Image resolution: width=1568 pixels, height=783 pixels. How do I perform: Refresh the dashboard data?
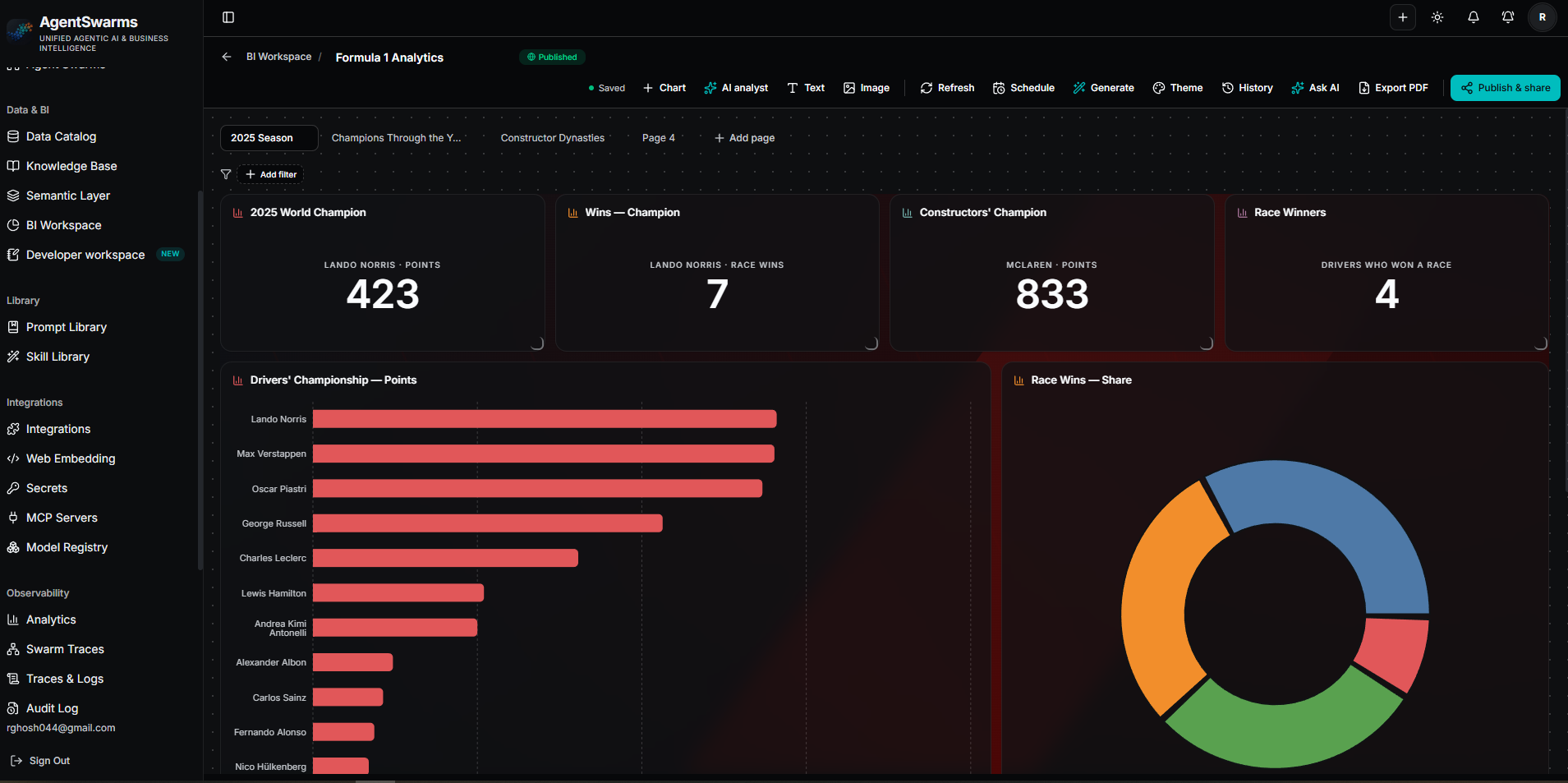tap(947, 88)
